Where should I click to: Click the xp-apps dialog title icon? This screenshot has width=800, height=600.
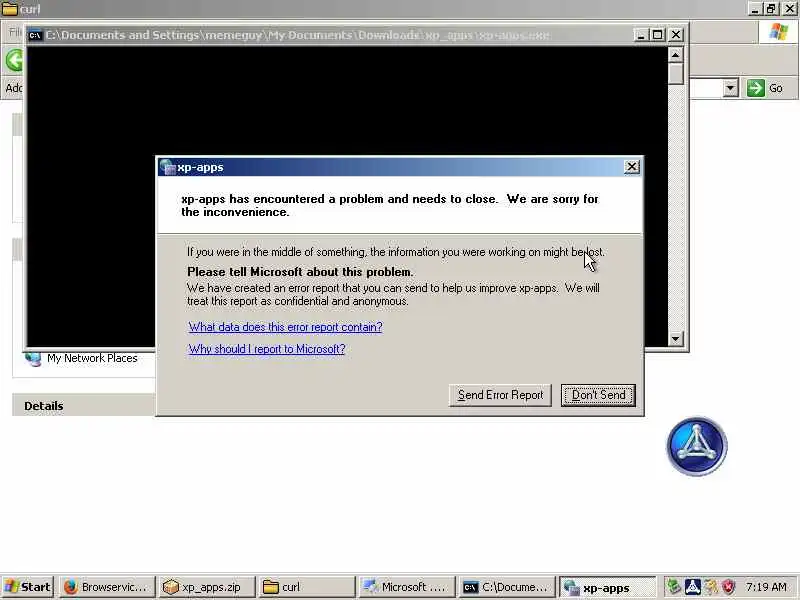click(x=167, y=167)
